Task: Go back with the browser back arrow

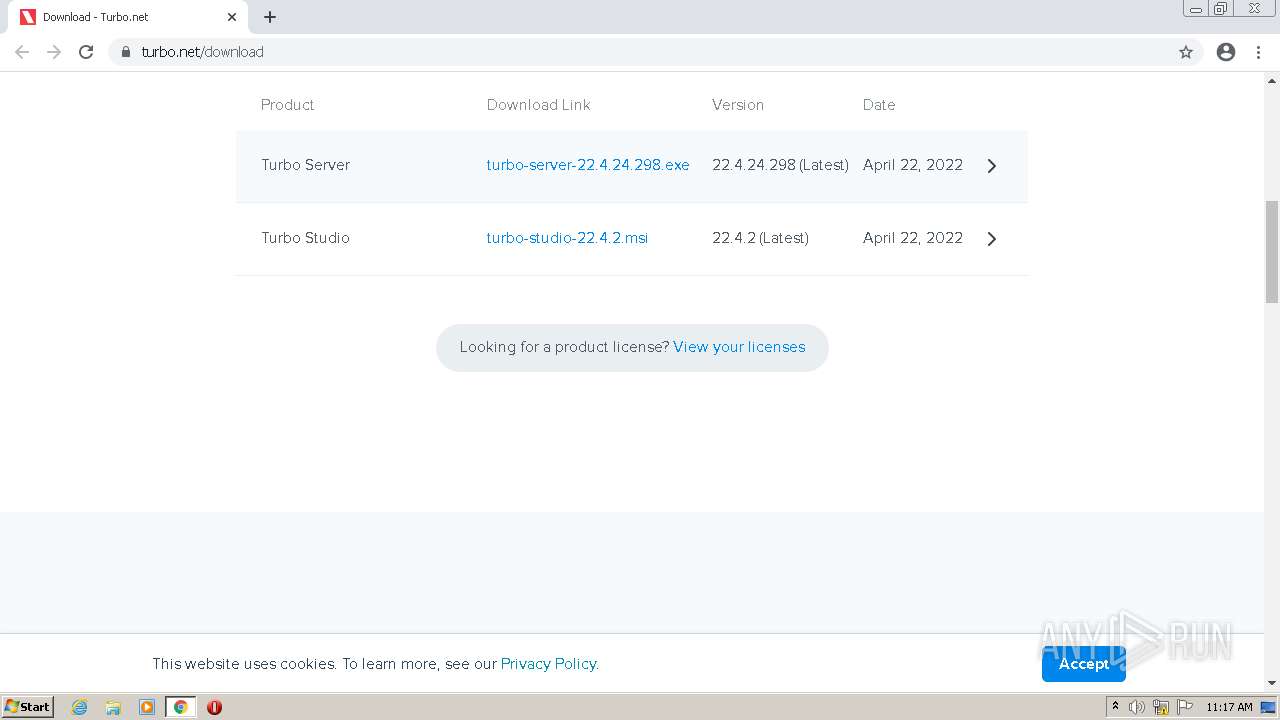Action: (22, 52)
